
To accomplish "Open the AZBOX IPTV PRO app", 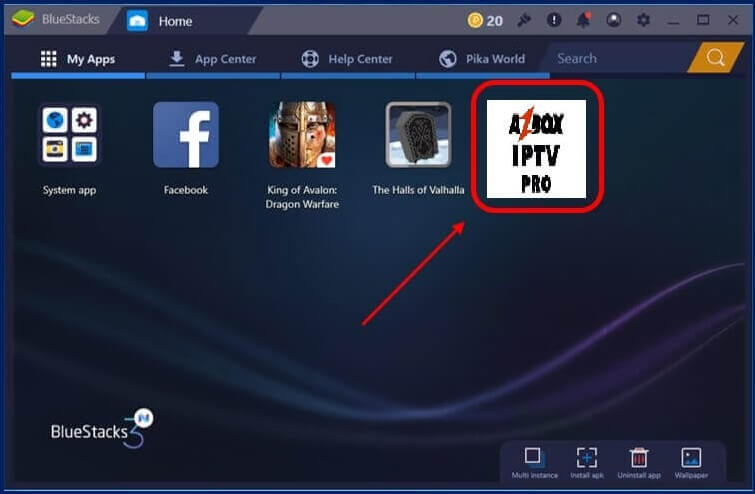I will [x=536, y=148].
